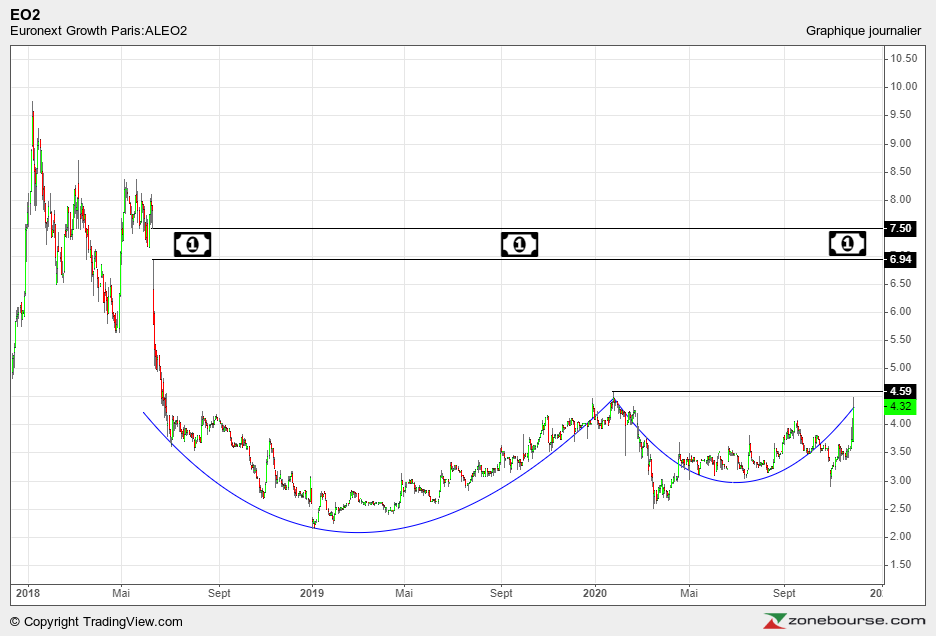Click the Copyright TradingView.com text
This screenshot has width=936, height=636.
coord(96,622)
